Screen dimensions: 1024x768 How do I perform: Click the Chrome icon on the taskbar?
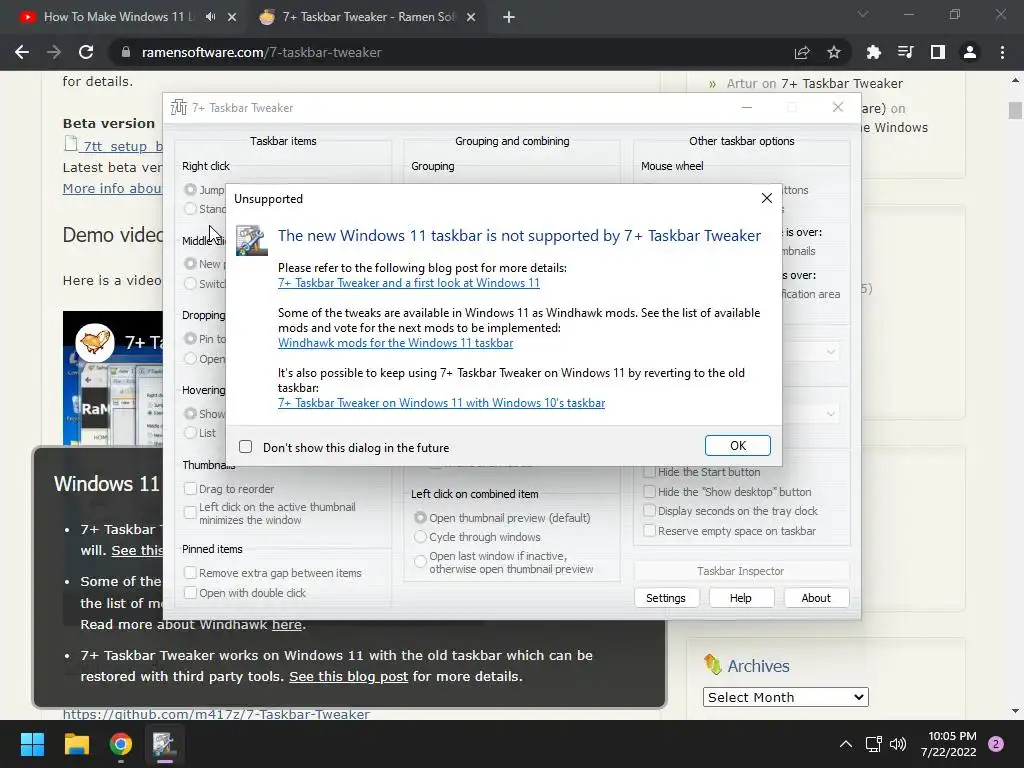(121, 744)
